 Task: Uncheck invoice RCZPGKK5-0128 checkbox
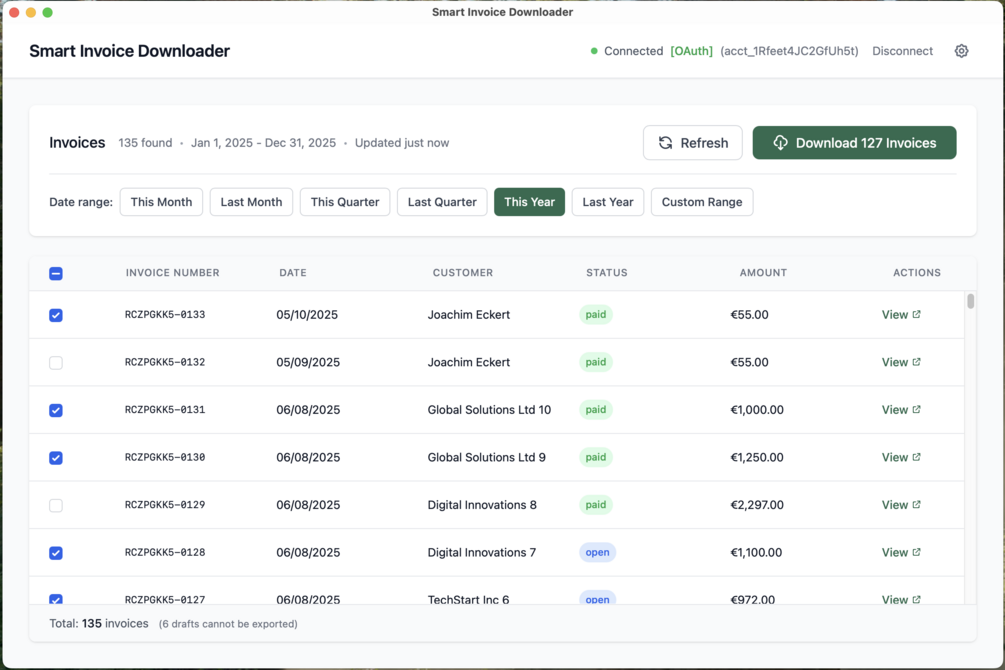56,553
